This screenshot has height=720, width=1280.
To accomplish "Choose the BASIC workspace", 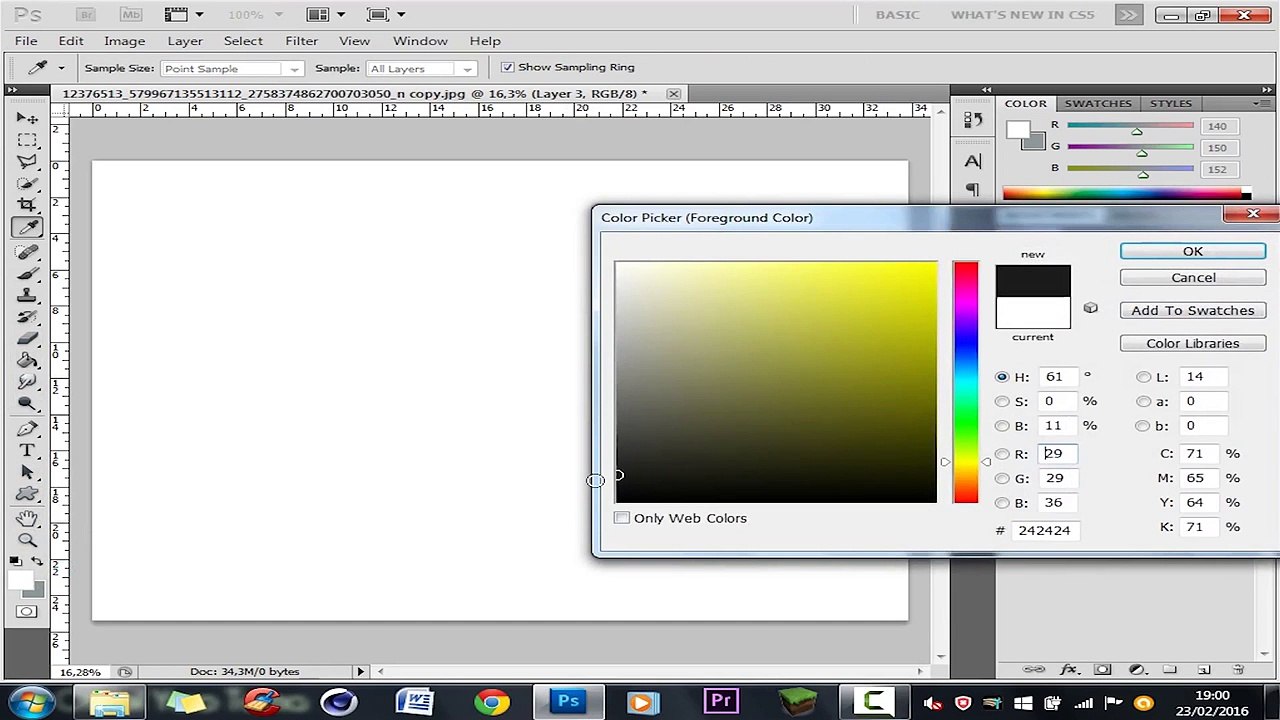I will click(897, 15).
